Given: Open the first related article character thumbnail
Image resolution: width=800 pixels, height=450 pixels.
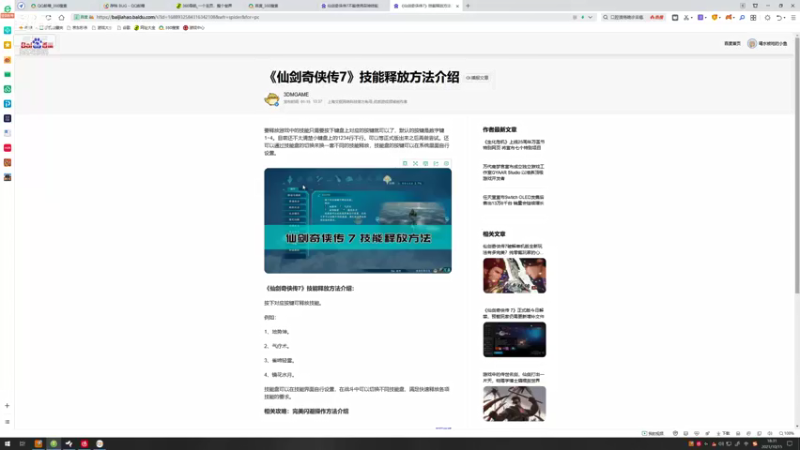Looking at the screenshot, I should point(514,276).
